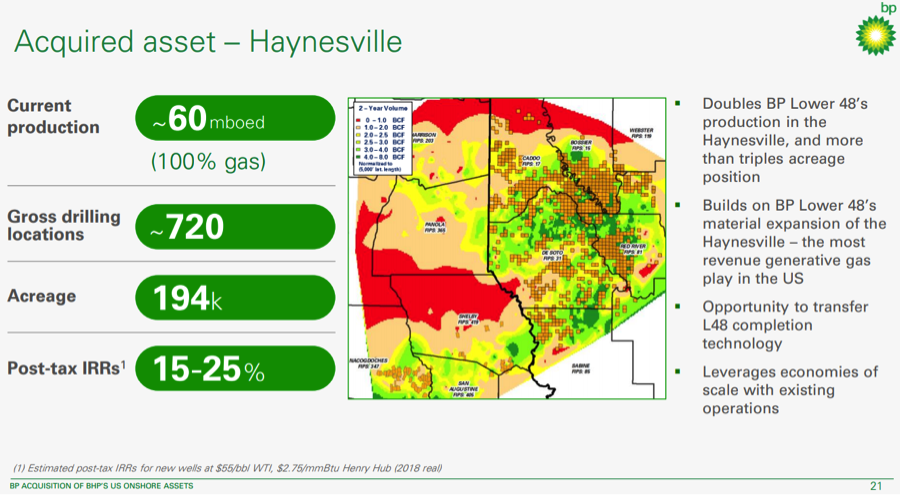
Task: Click the Red River county label on map
Action: click(x=633, y=248)
